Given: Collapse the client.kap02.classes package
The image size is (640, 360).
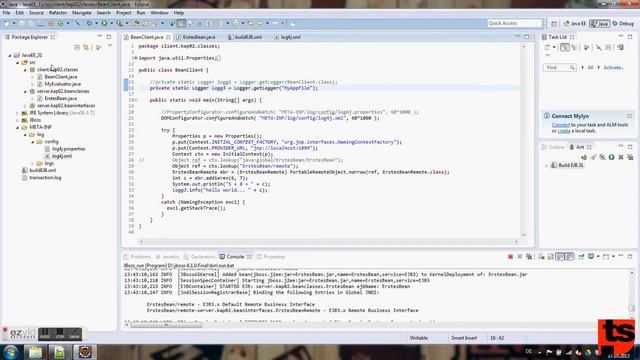Looking at the screenshot, I should click(x=25, y=70).
